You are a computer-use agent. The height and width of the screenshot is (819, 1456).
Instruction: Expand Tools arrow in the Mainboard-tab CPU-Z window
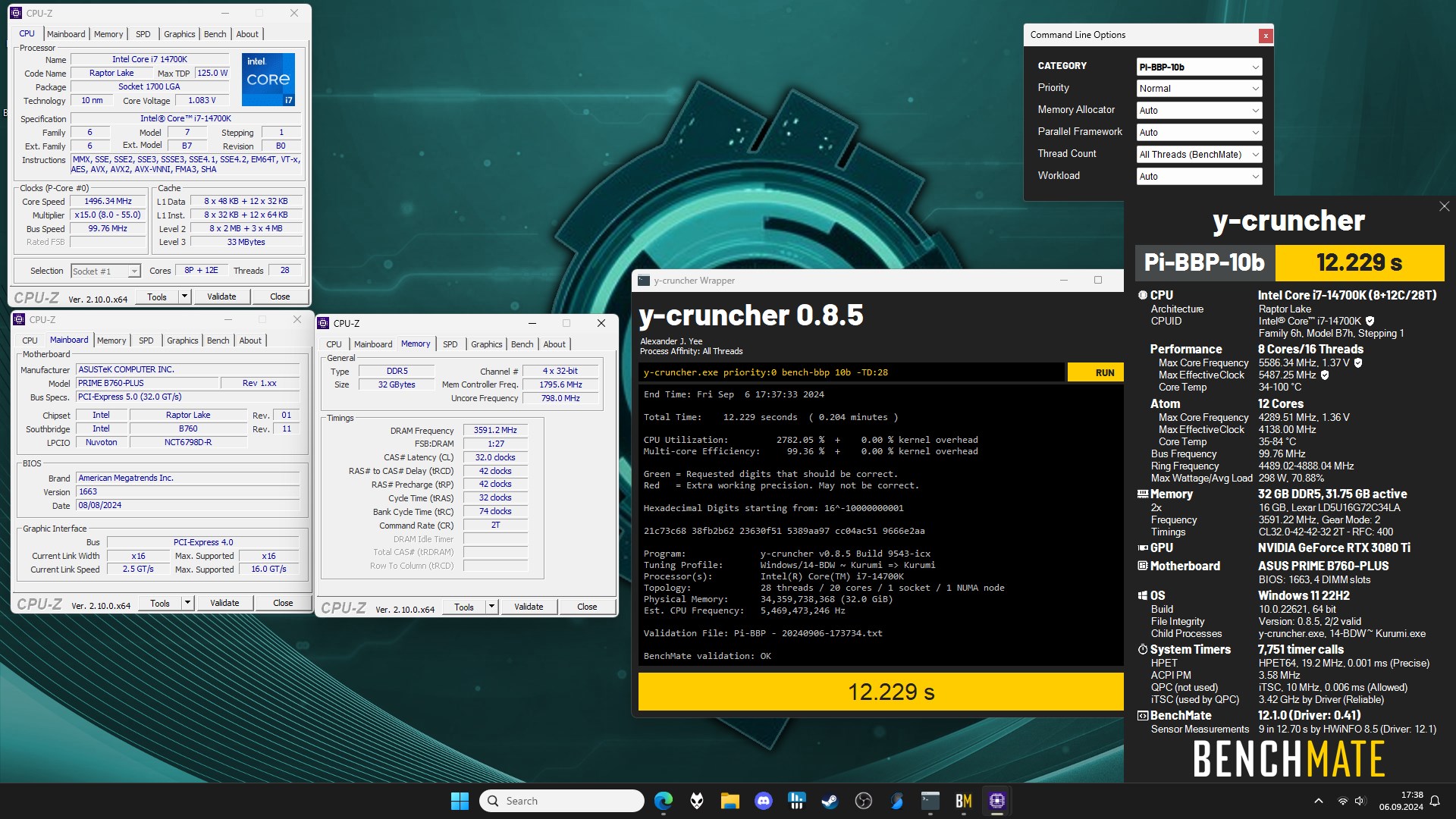[x=187, y=603]
